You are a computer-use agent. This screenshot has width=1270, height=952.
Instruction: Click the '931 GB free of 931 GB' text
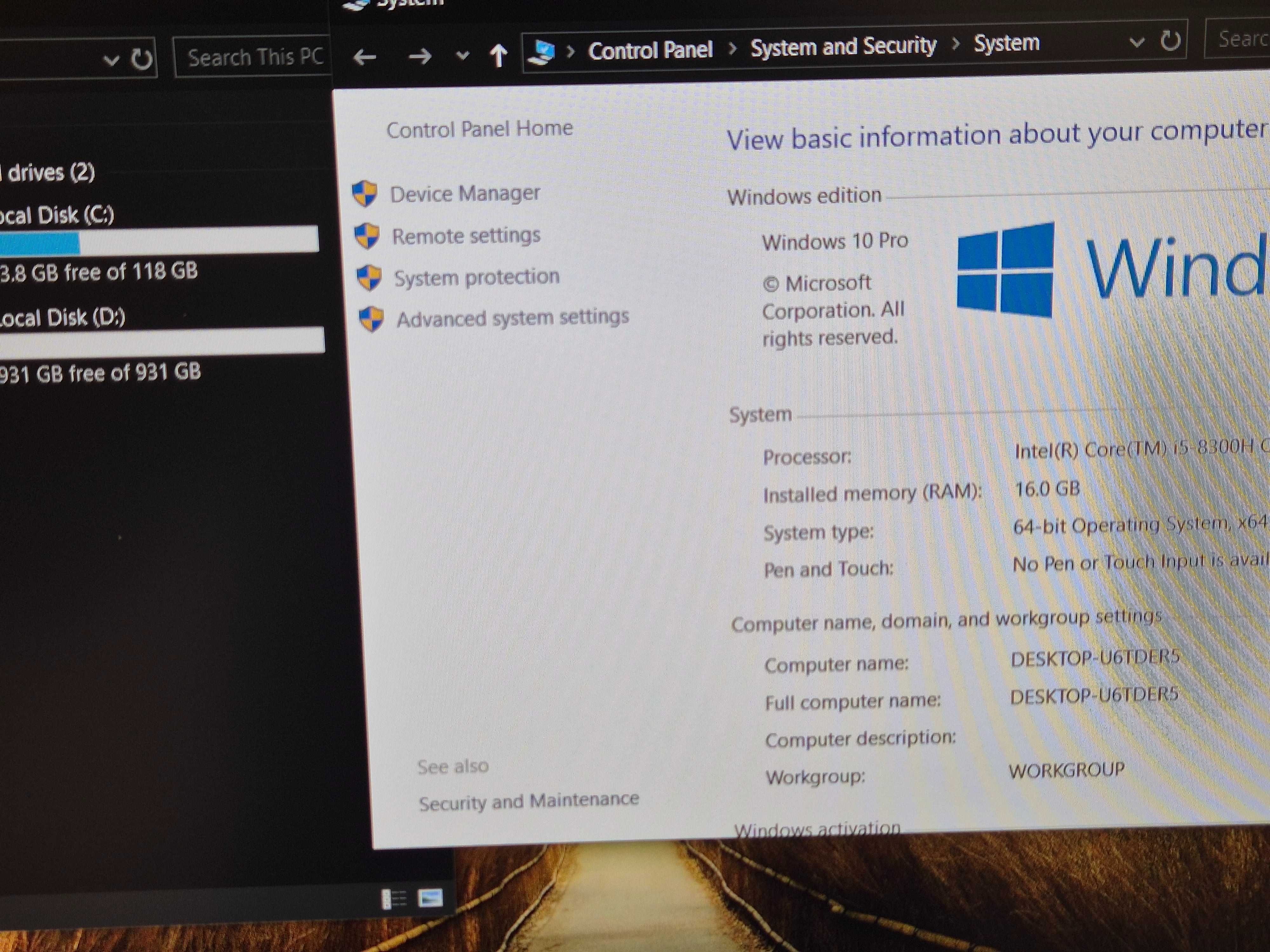pyautogui.click(x=100, y=373)
